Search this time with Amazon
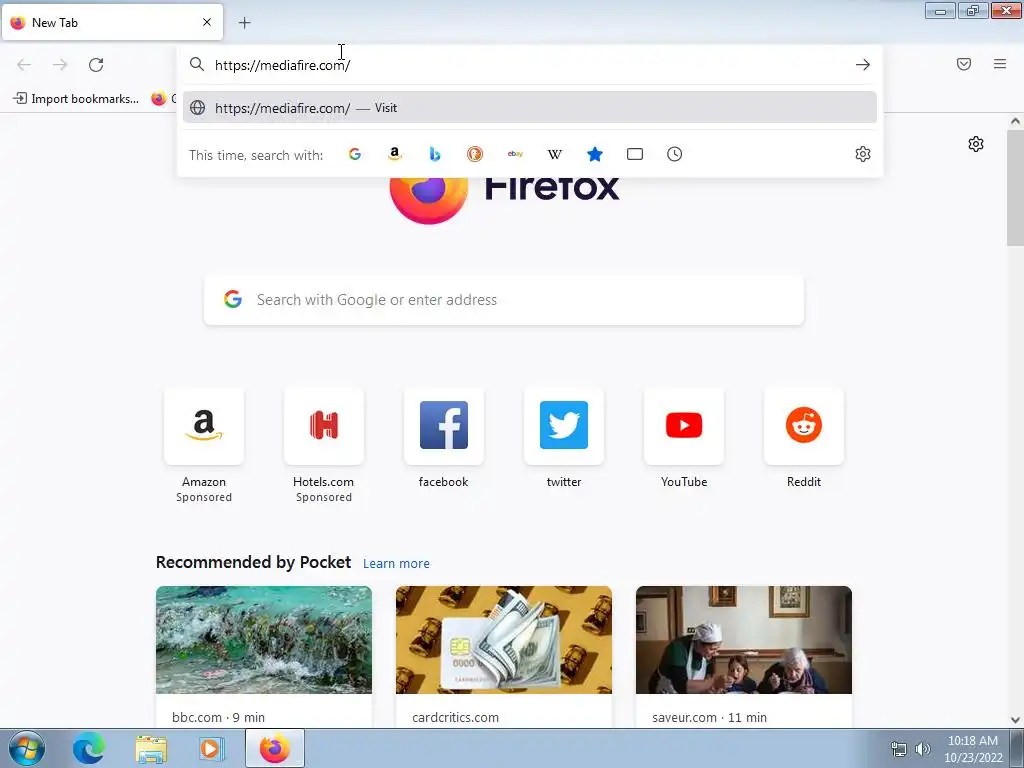Viewport: 1024px width, 768px height. (394, 154)
